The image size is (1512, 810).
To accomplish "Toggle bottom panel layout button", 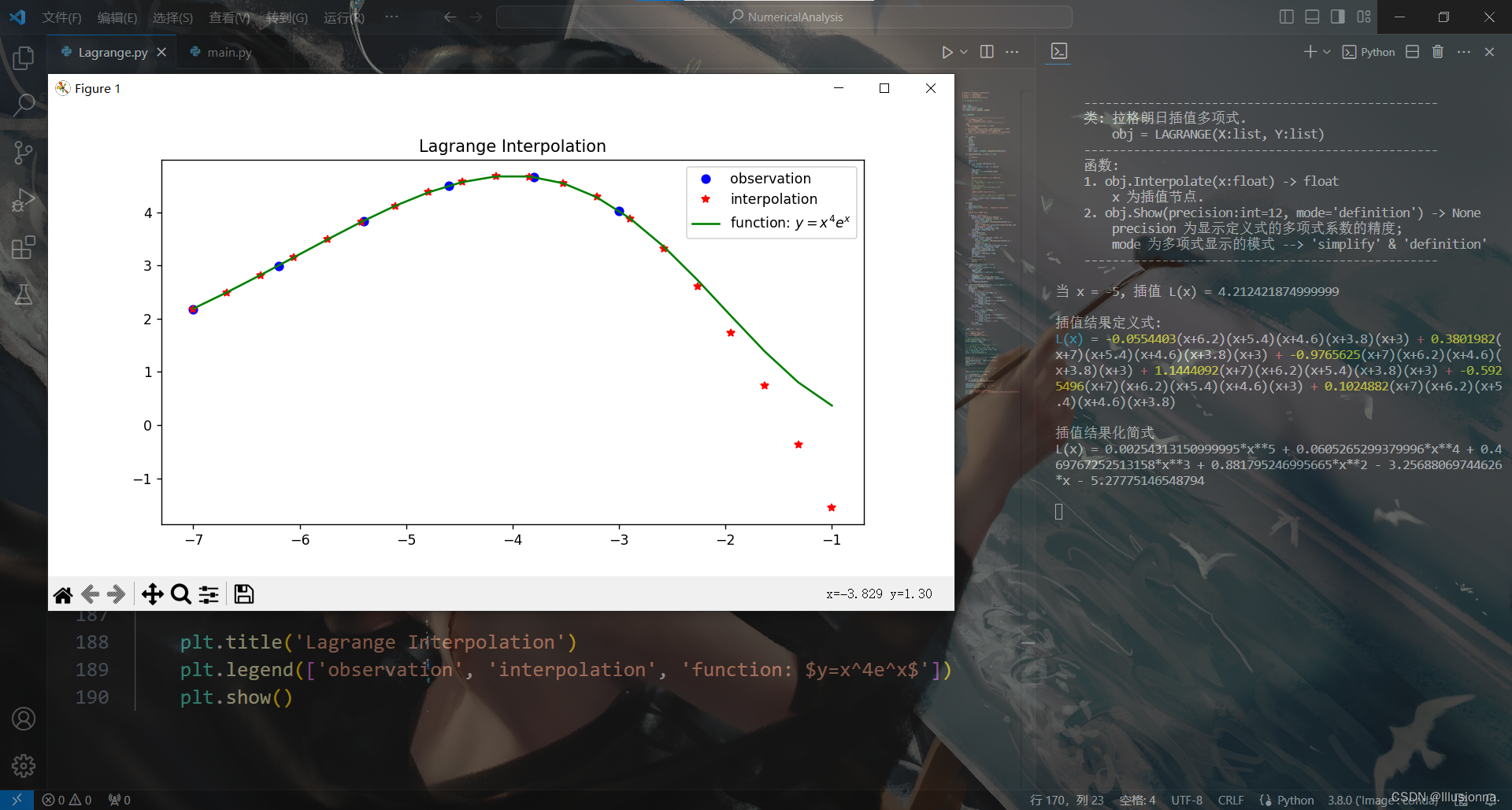I will click(1312, 17).
